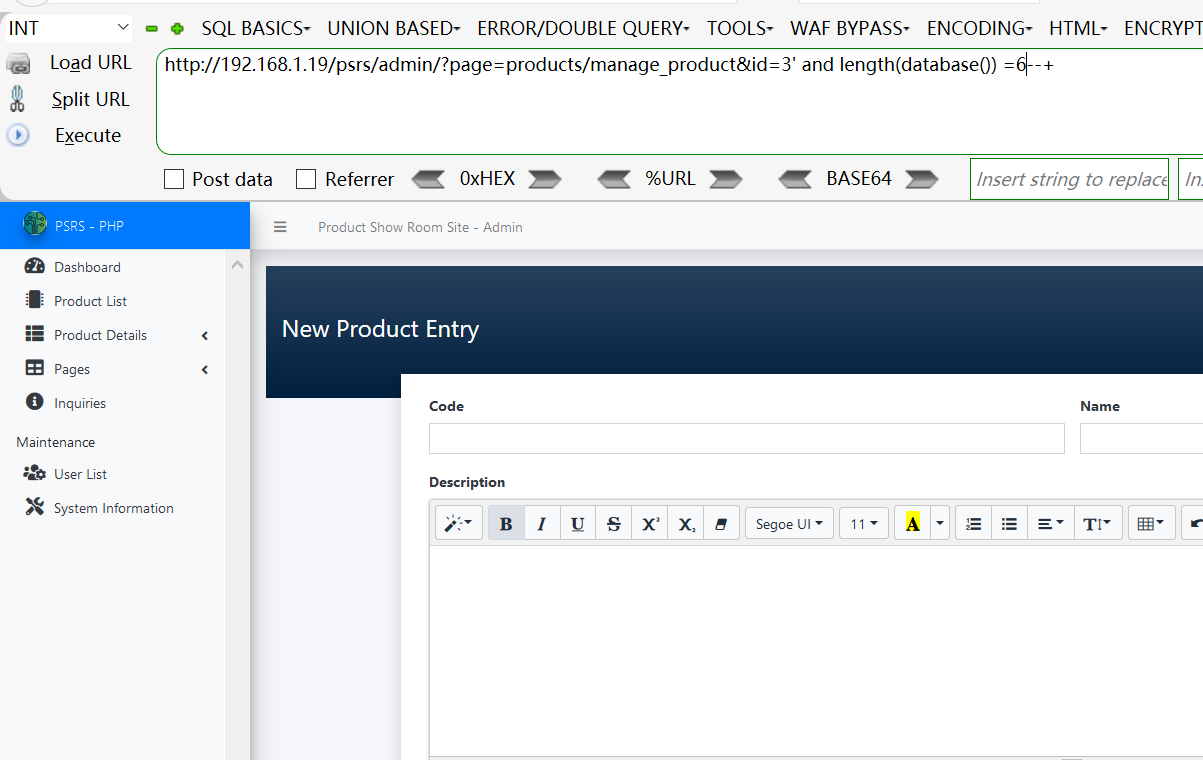Enable the Post data checkbox
Viewport: 1203px width, 760px height.
174,179
